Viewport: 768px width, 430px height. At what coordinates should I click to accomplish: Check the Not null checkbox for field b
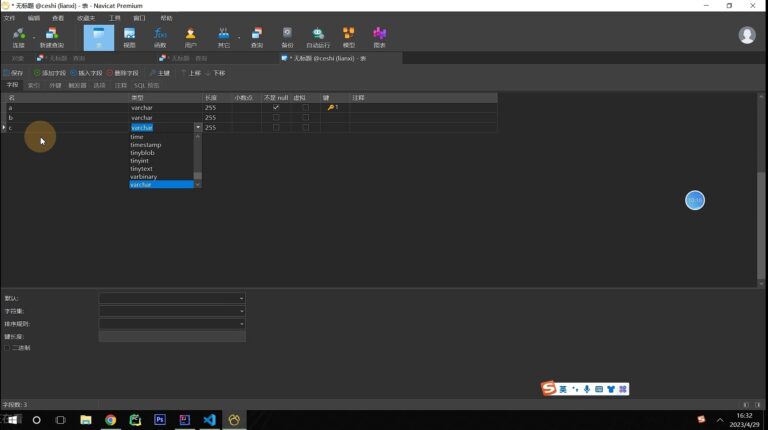click(x=276, y=118)
